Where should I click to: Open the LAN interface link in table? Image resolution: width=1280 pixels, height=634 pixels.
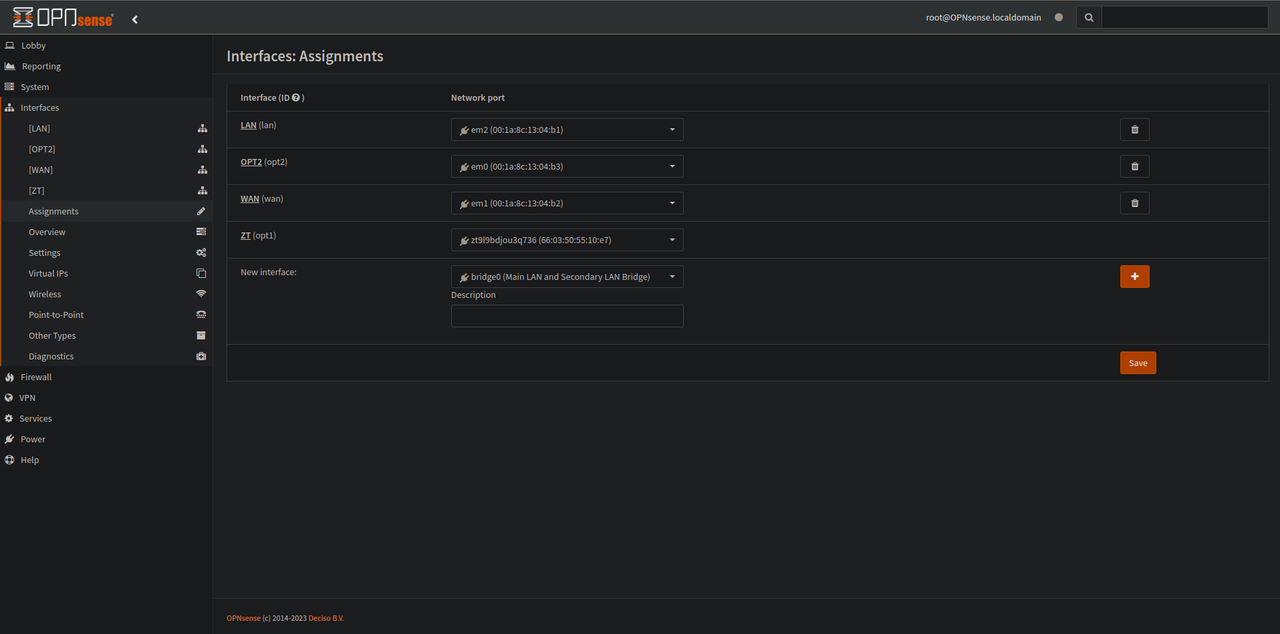coord(248,125)
